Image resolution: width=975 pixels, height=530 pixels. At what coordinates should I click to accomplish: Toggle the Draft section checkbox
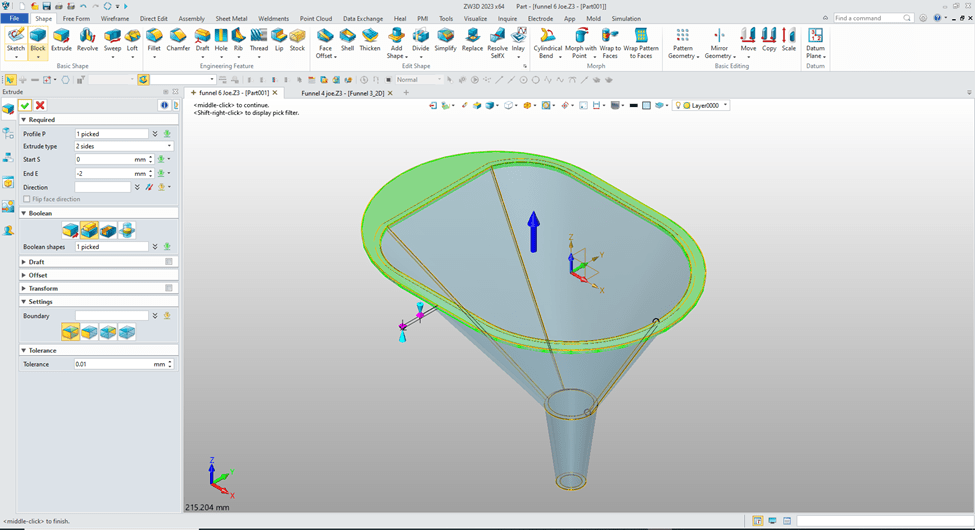tap(169, 262)
